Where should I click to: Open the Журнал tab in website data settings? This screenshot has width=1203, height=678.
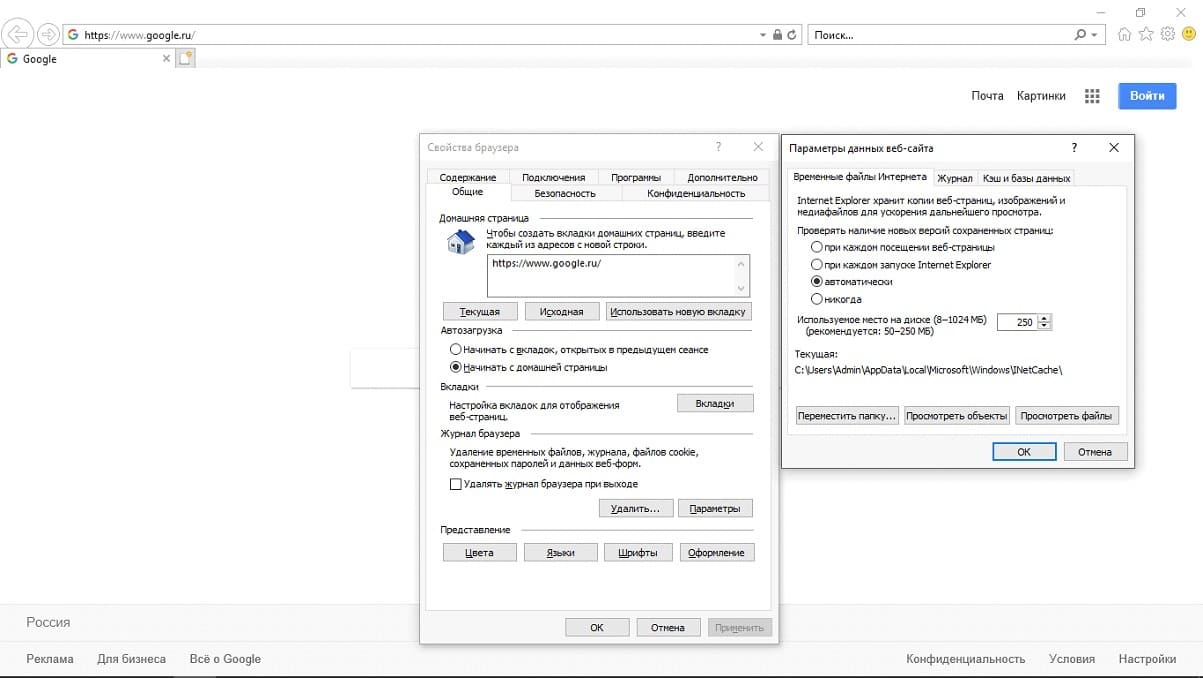click(x=955, y=178)
